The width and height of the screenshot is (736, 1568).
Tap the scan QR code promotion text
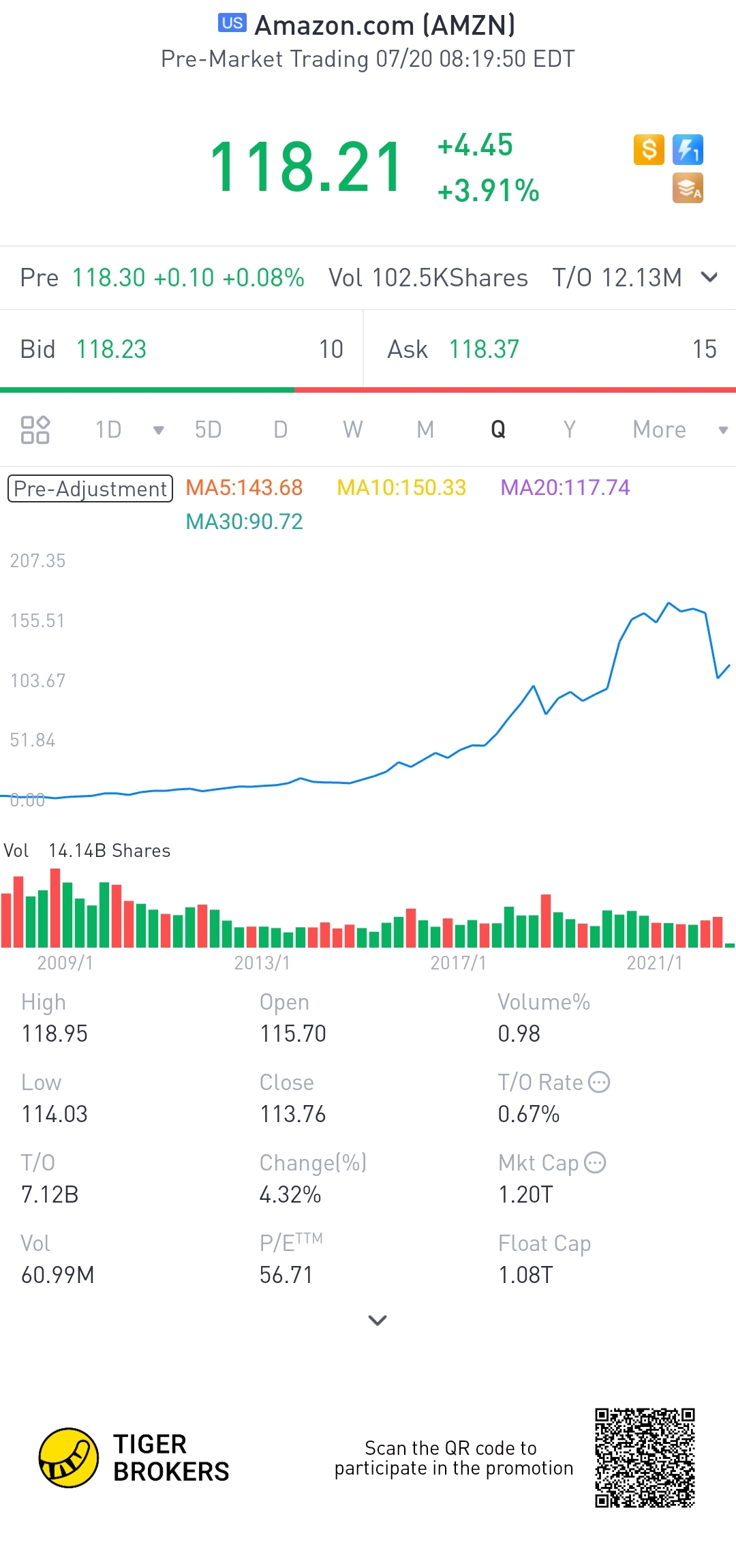(x=453, y=1458)
